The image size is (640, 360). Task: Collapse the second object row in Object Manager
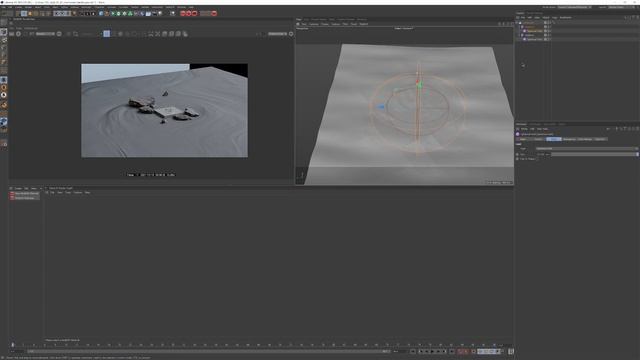(x=519, y=27)
